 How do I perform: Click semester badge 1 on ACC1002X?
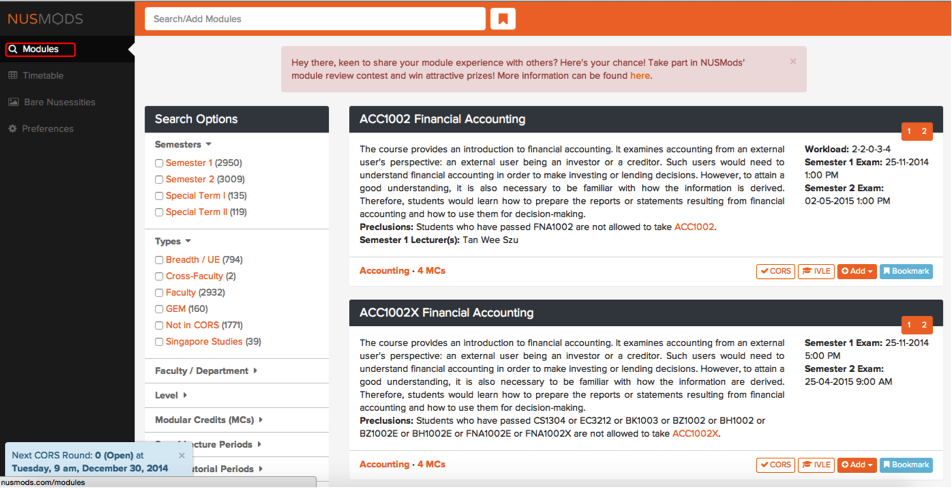pyautogui.click(x=909, y=325)
